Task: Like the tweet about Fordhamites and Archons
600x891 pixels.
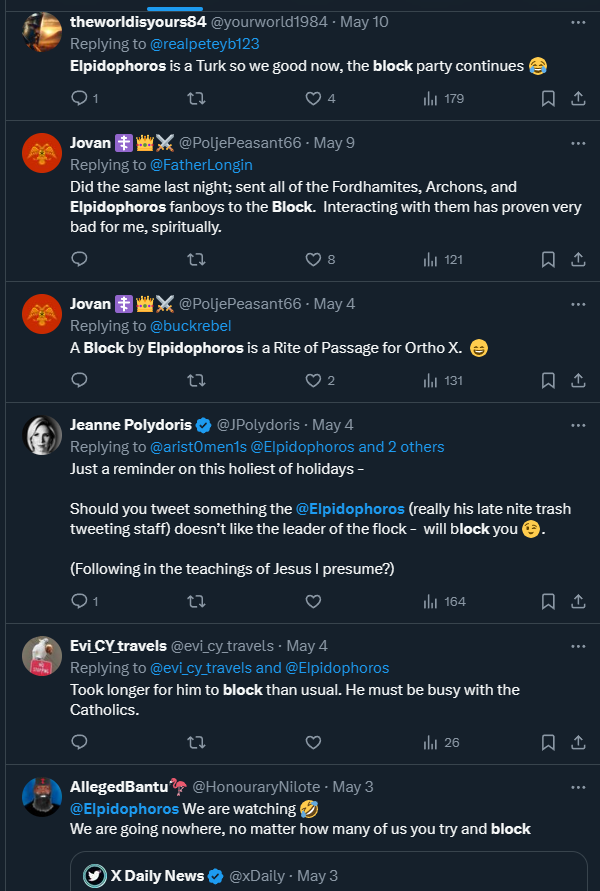Action: [313, 259]
